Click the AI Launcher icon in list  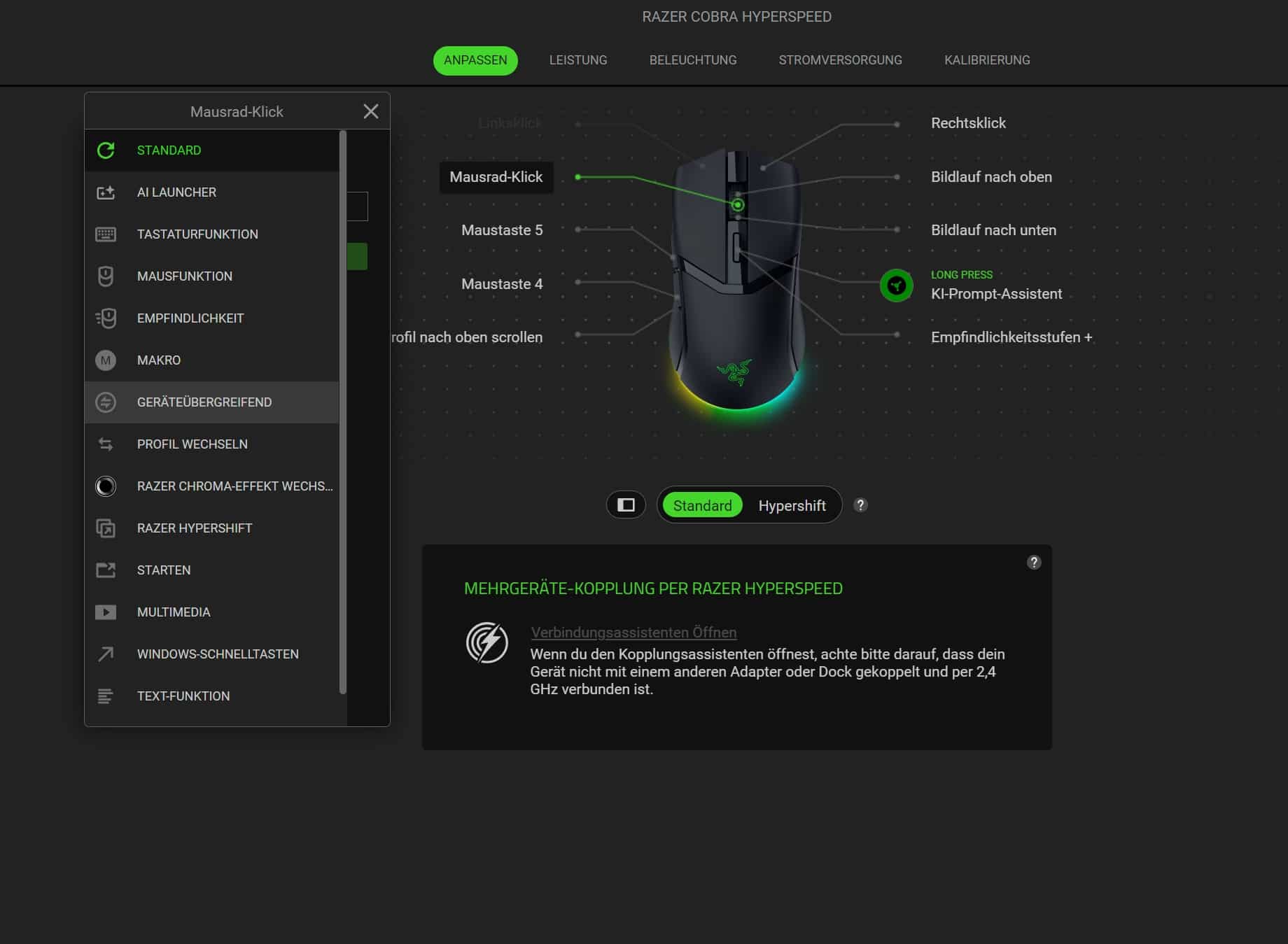pos(106,192)
